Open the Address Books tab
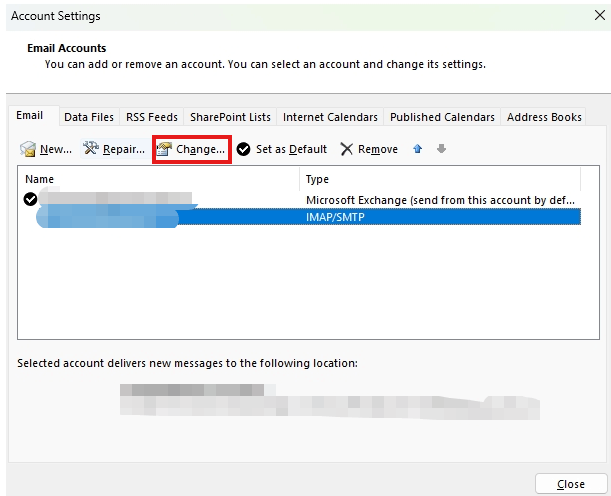Screen dimensions: 611x496 pos(544,117)
